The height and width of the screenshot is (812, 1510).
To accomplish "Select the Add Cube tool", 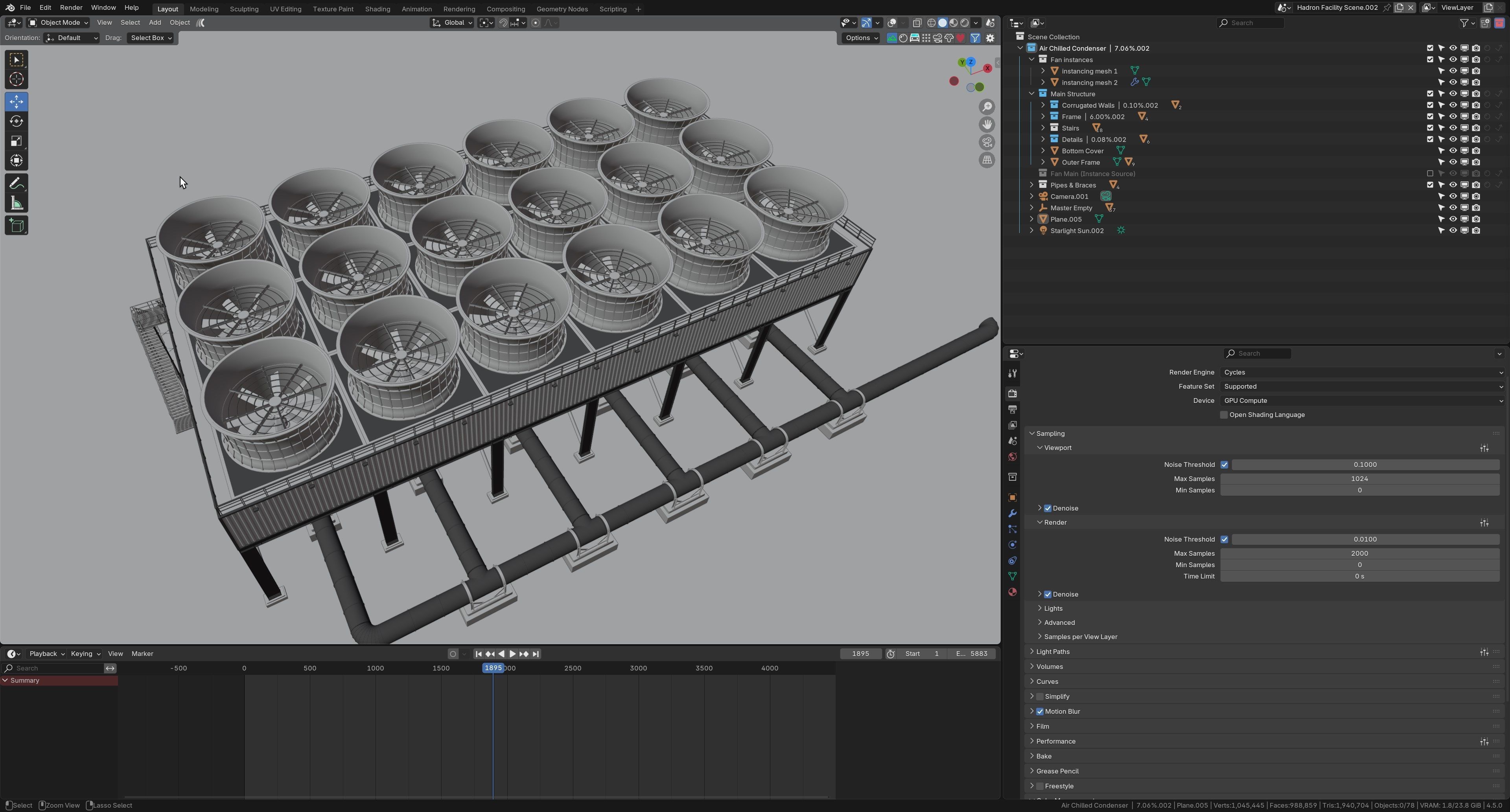I will click(x=17, y=226).
